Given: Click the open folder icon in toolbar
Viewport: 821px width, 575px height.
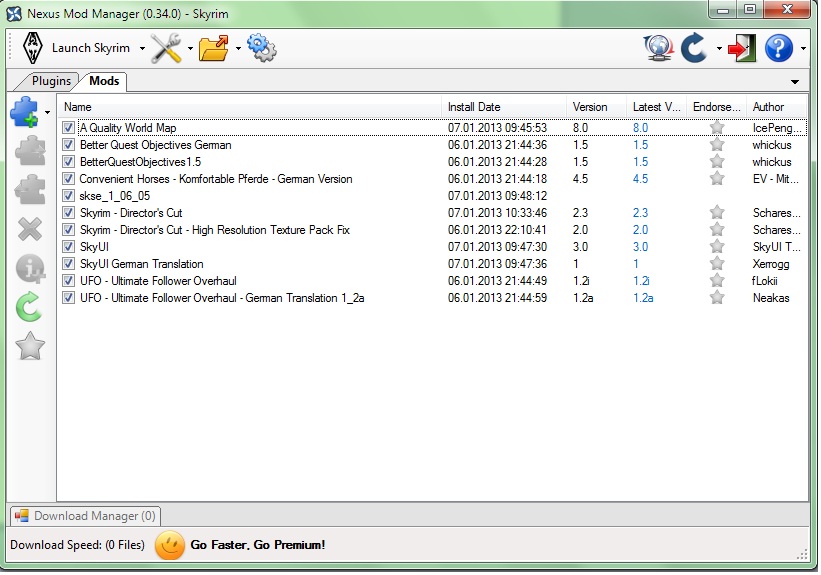Looking at the screenshot, I should click(x=214, y=47).
